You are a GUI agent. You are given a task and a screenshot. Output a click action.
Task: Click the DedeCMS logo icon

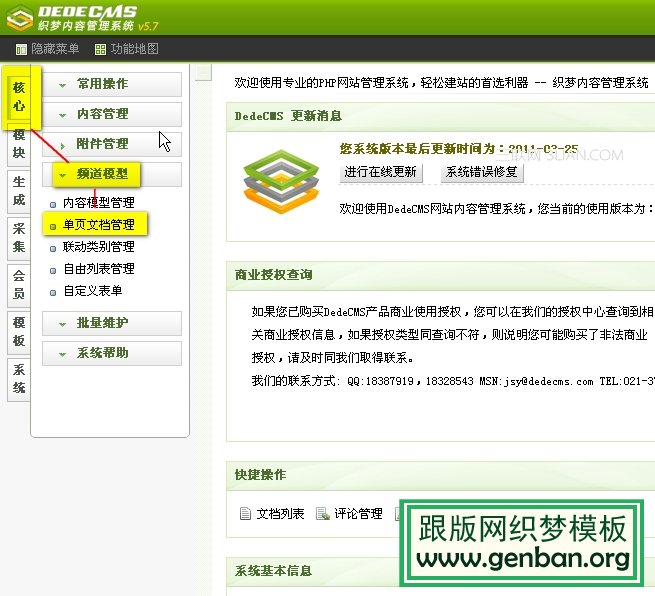[x=20, y=18]
